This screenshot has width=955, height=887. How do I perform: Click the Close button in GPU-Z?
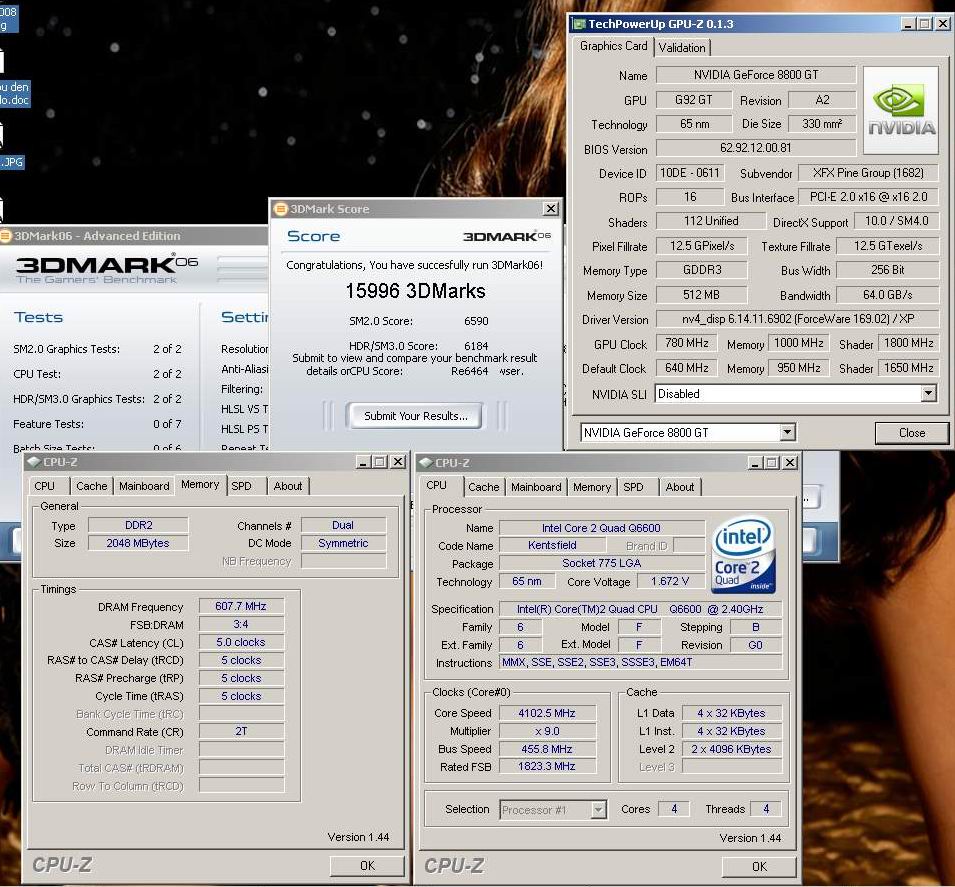click(912, 433)
